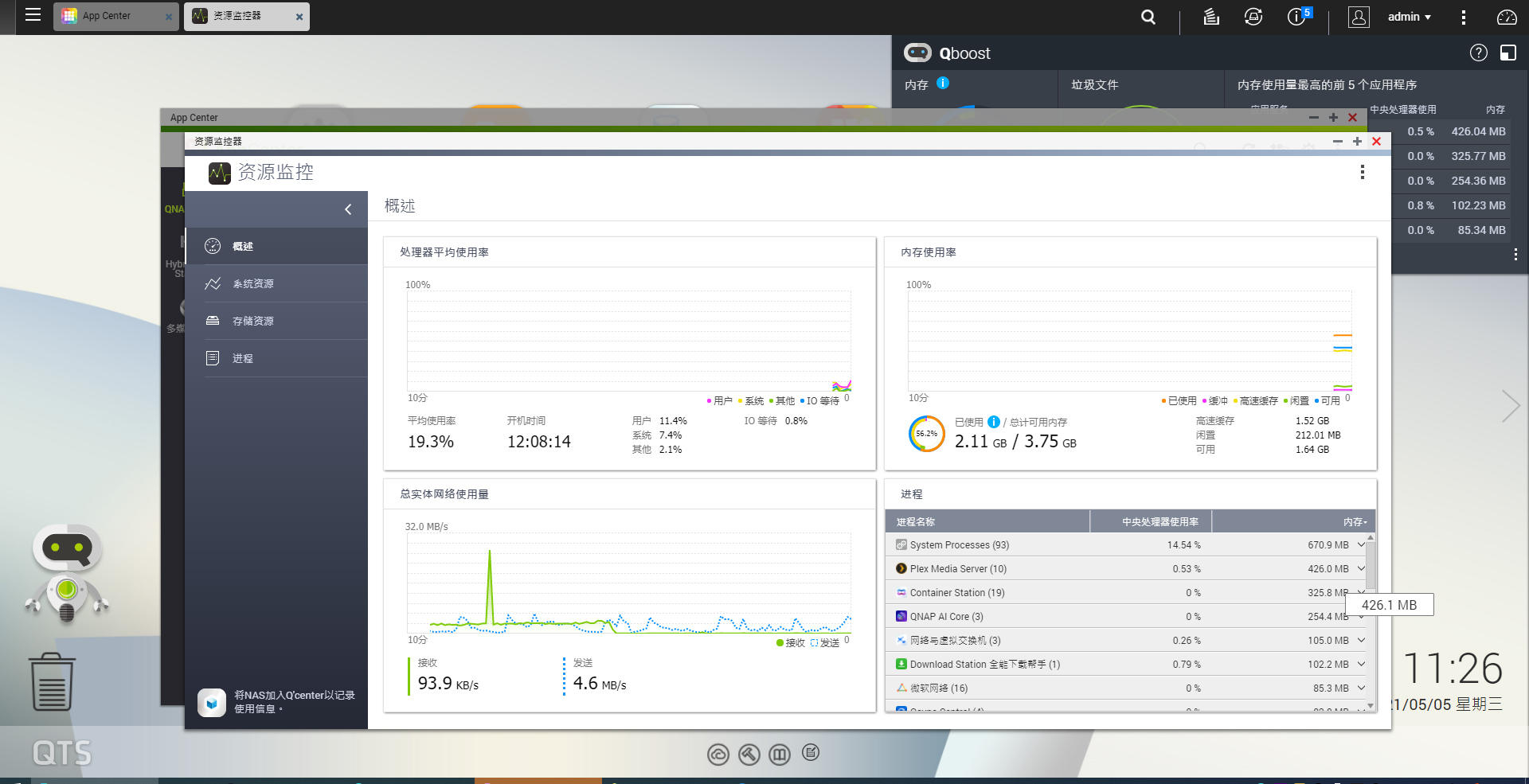Screen dimensions: 1529x784
Task: Open the trash can on the desktop
Action: (x=53, y=682)
